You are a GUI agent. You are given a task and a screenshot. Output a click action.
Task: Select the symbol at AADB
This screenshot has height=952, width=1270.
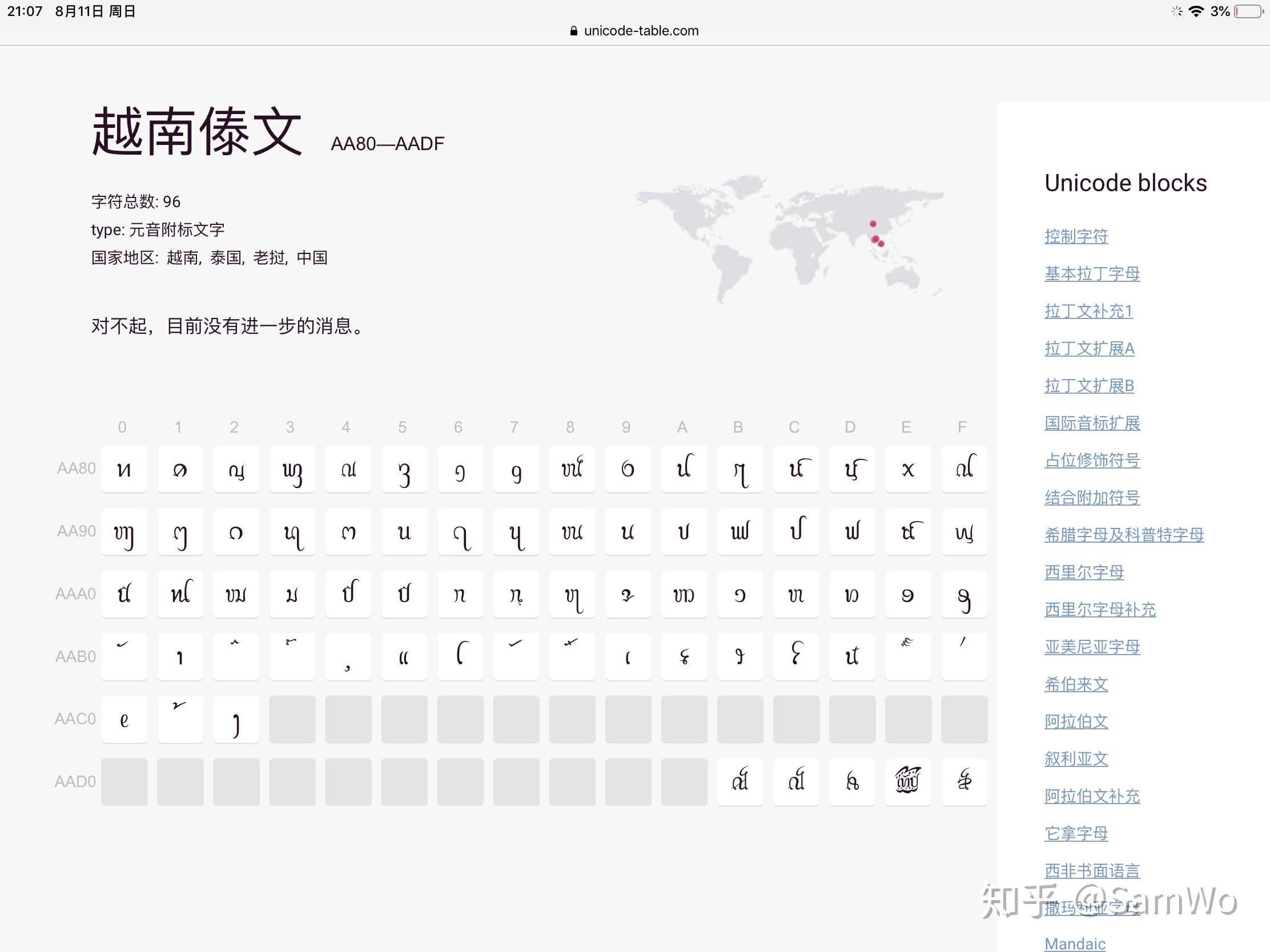(x=740, y=781)
